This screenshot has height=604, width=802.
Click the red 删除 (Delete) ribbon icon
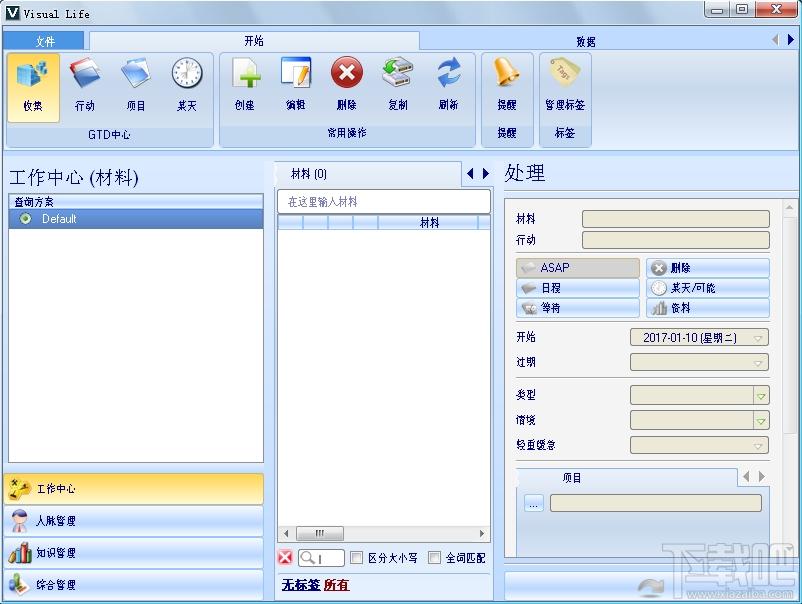[346, 85]
